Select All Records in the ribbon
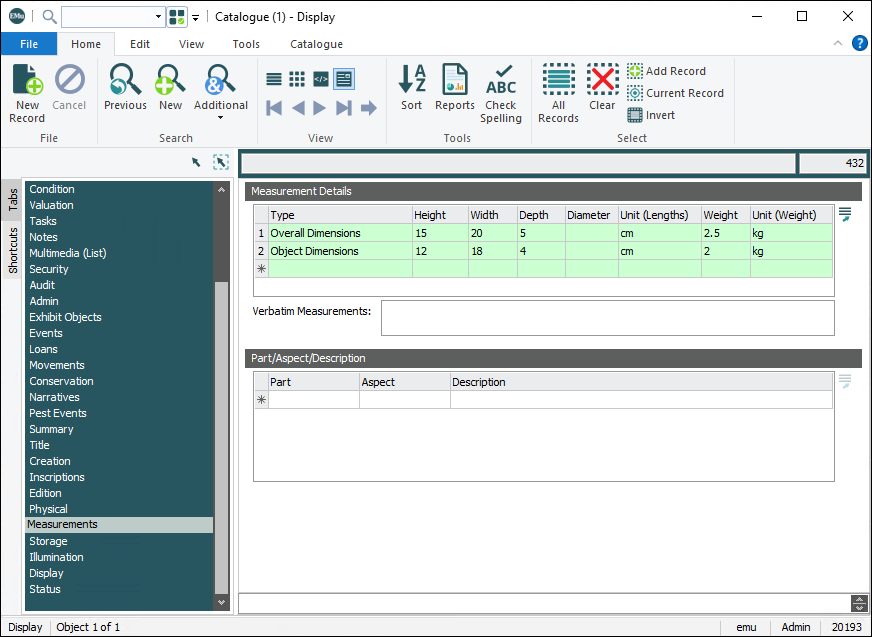This screenshot has width=872, height=637. (558, 92)
